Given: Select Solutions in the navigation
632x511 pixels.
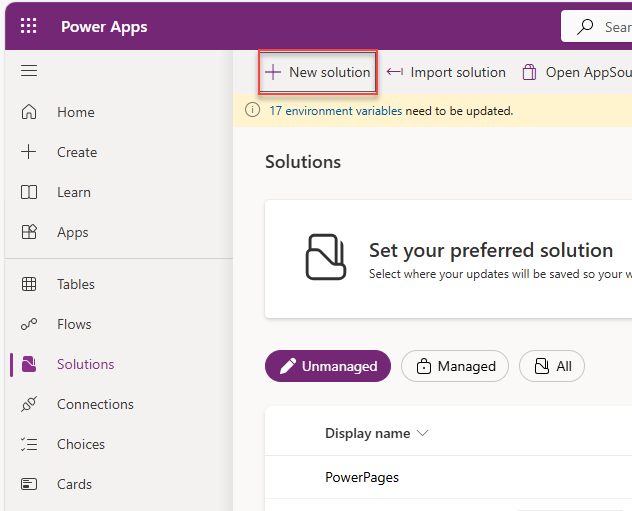Looking at the screenshot, I should point(85,364).
